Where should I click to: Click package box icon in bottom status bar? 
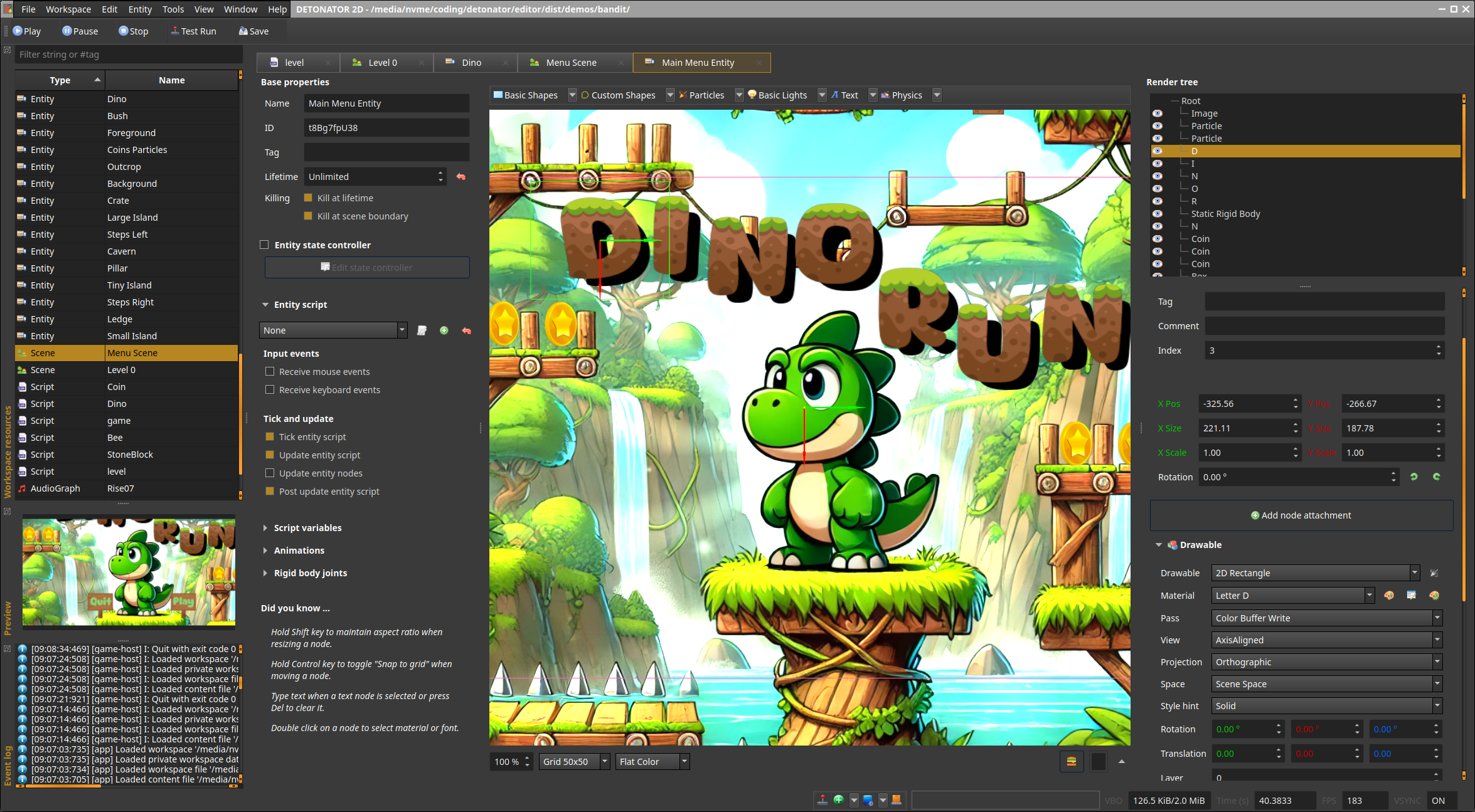click(897, 800)
